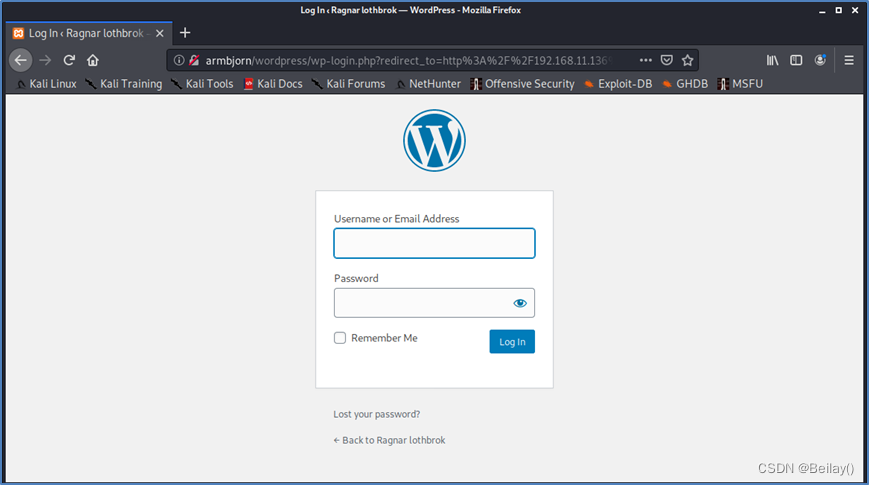869x485 pixels.
Task: Maximize the Firefox window
Action: tap(839, 11)
